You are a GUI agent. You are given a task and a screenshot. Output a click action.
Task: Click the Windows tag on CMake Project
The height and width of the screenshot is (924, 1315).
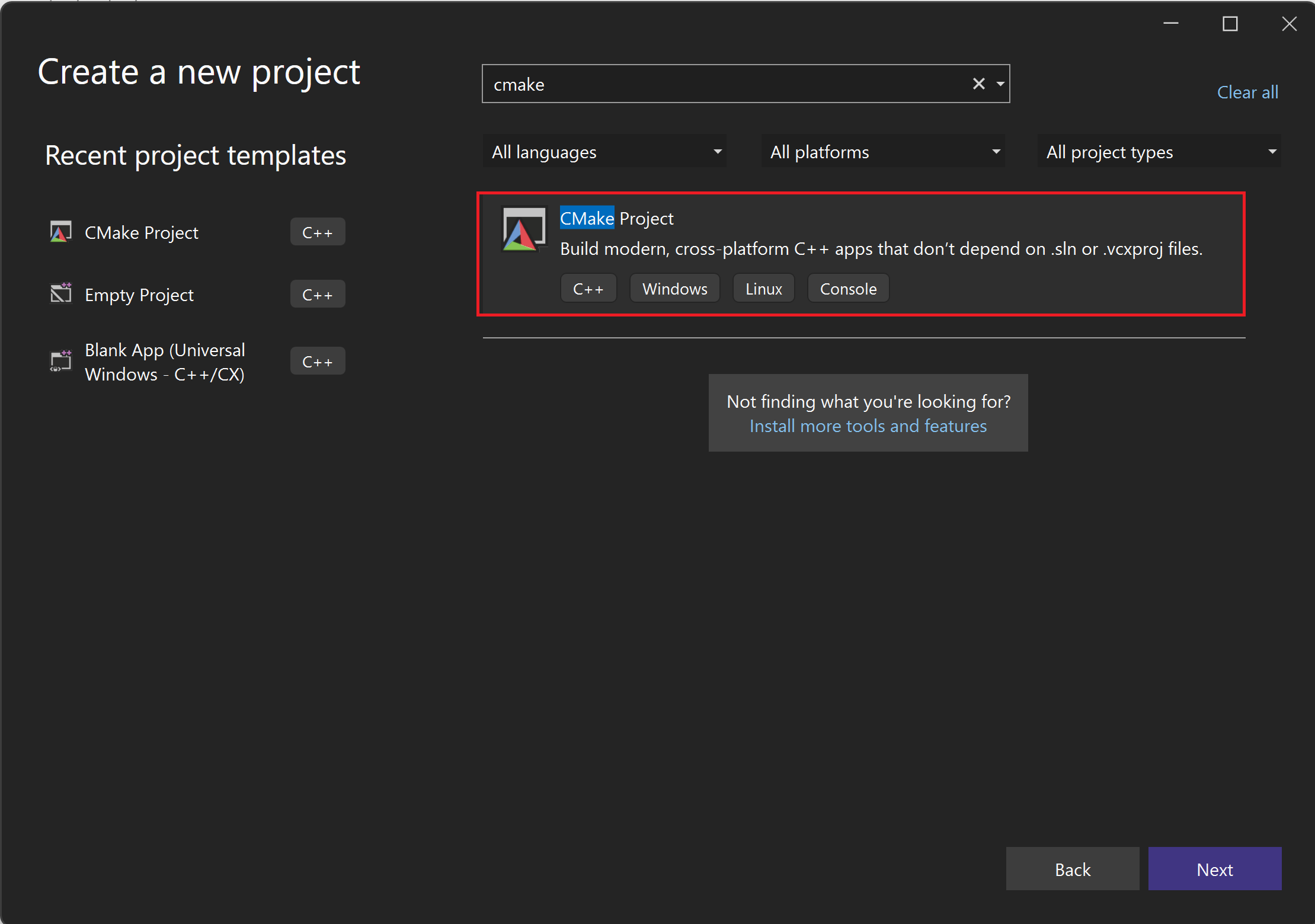pos(674,289)
